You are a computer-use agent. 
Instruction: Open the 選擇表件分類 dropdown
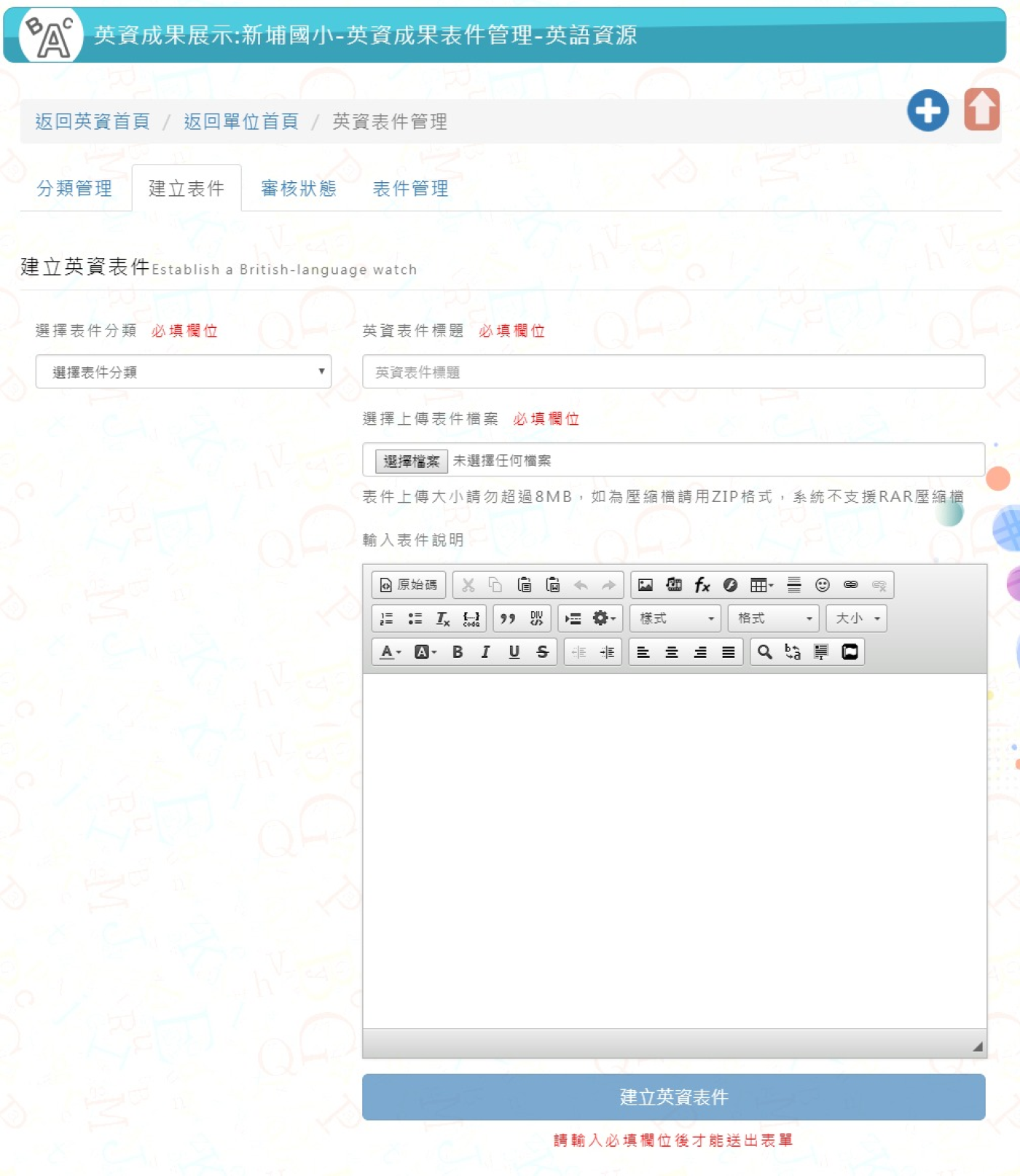(x=184, y=372)
